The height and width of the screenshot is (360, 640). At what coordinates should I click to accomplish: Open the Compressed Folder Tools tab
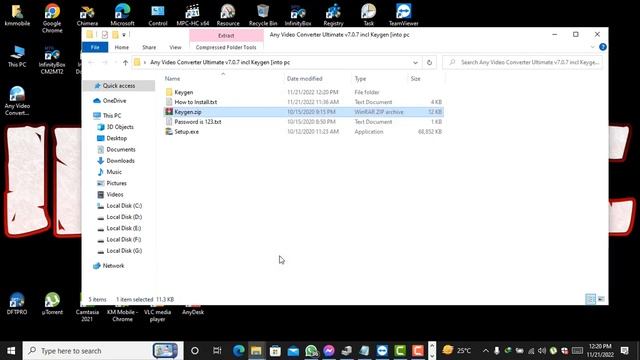pyautogui.click(x=226, y=47)
